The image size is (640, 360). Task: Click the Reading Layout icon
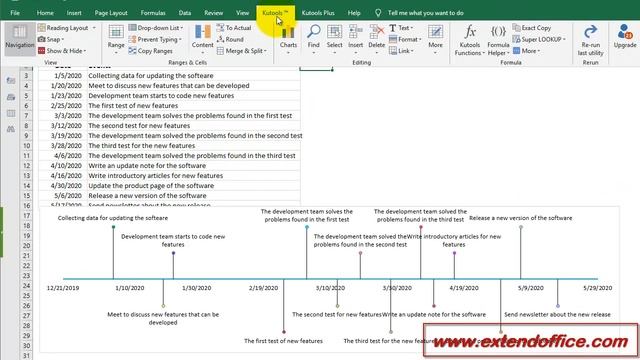(41, 28)
